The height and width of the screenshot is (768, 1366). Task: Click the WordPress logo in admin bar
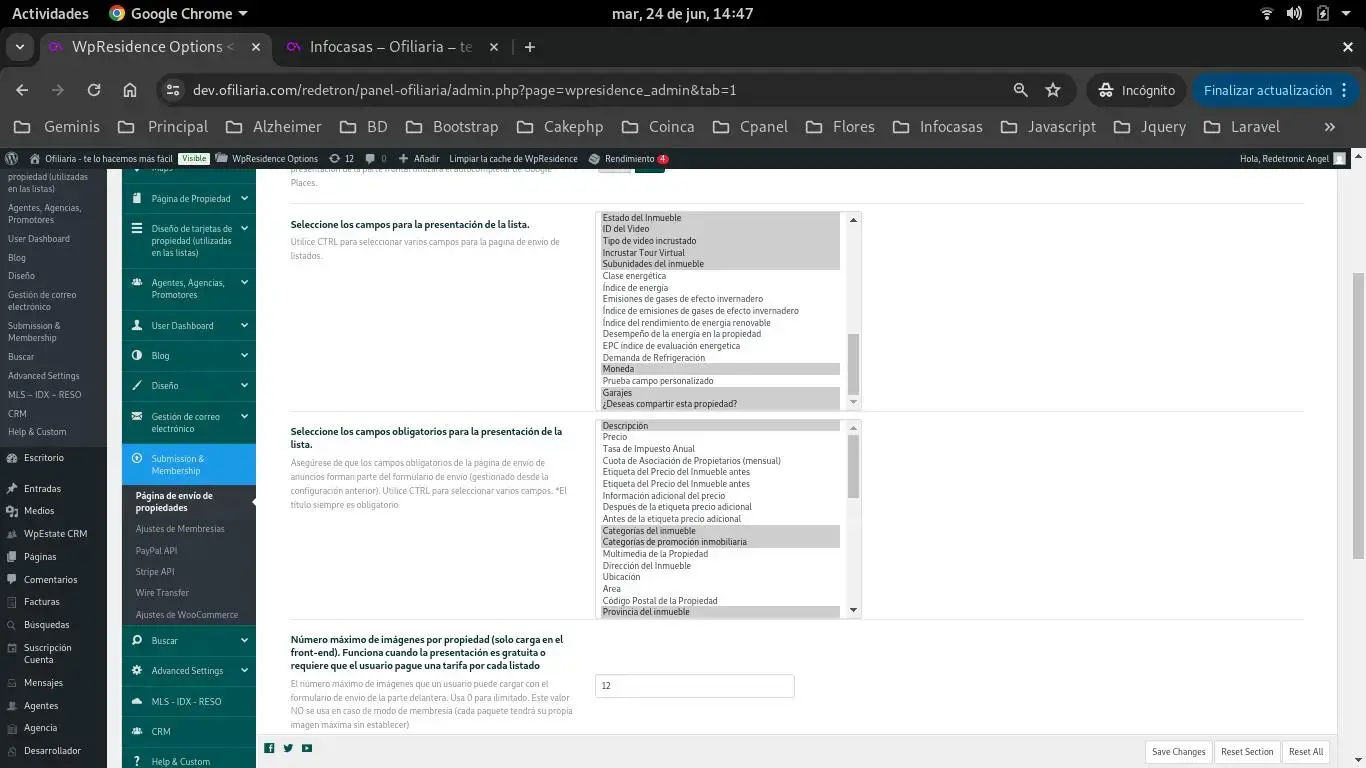pyautogui.click(x=11, y=158)
